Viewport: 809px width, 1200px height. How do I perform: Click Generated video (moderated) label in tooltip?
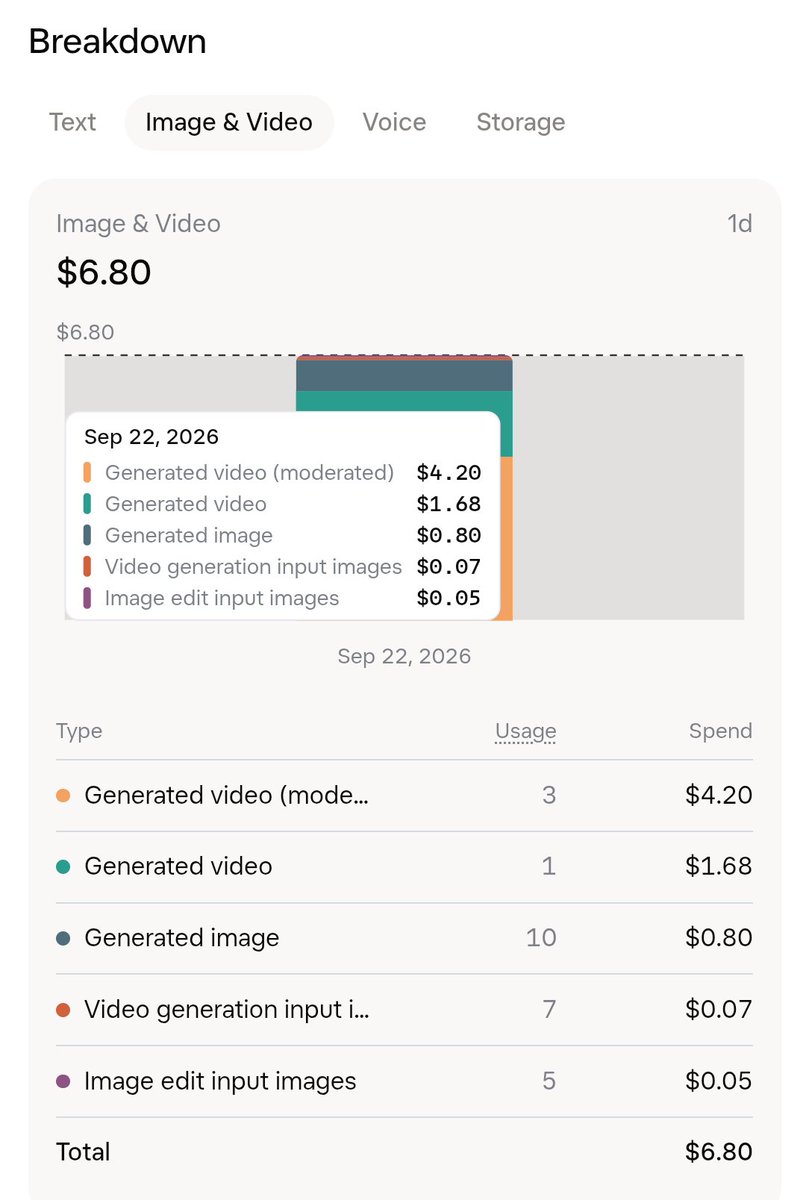click(250, 473)
